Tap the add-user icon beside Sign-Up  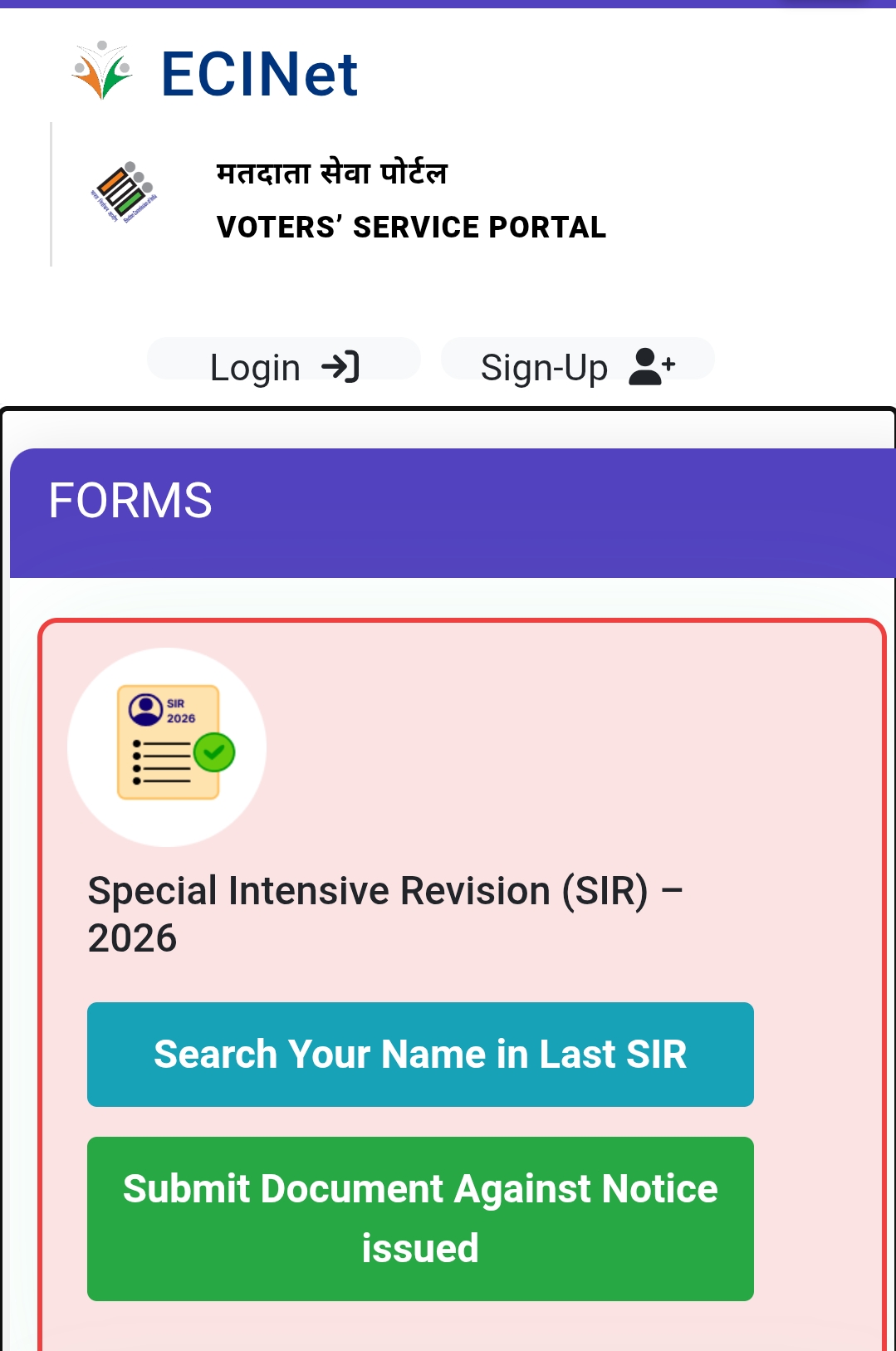[x=652, y=366]
